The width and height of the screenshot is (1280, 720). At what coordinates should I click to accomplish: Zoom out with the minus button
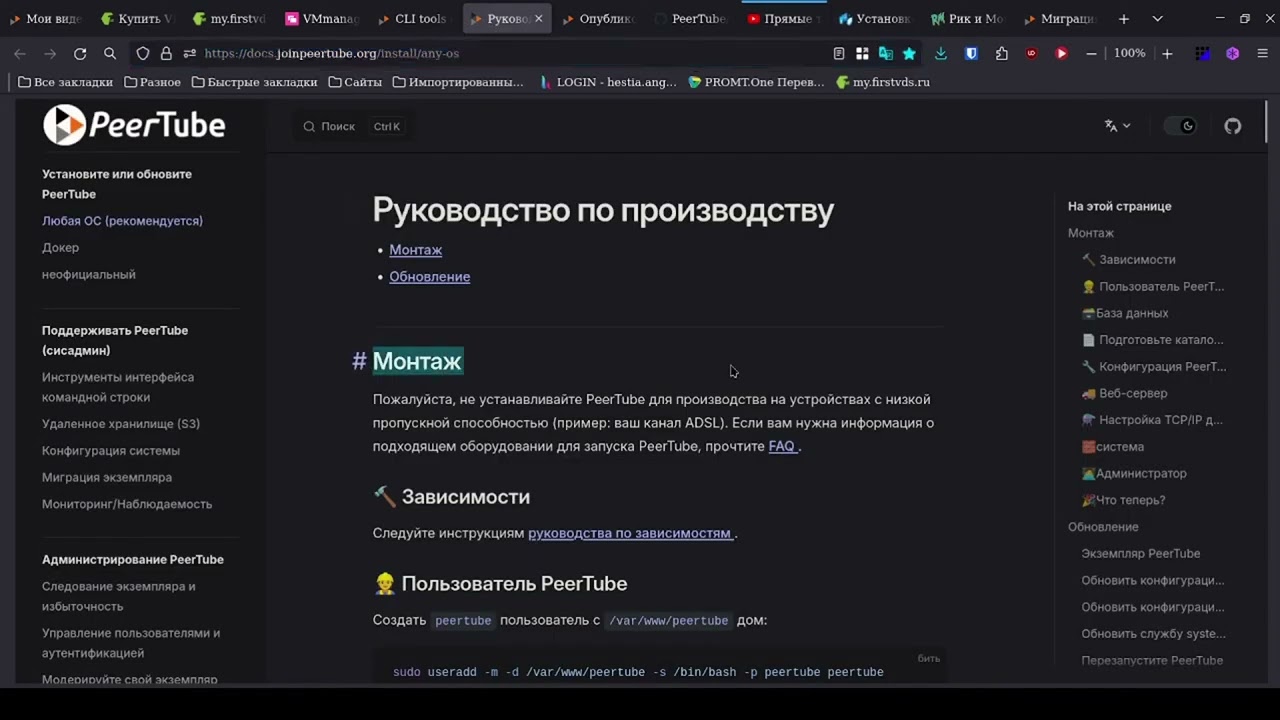1091,53
